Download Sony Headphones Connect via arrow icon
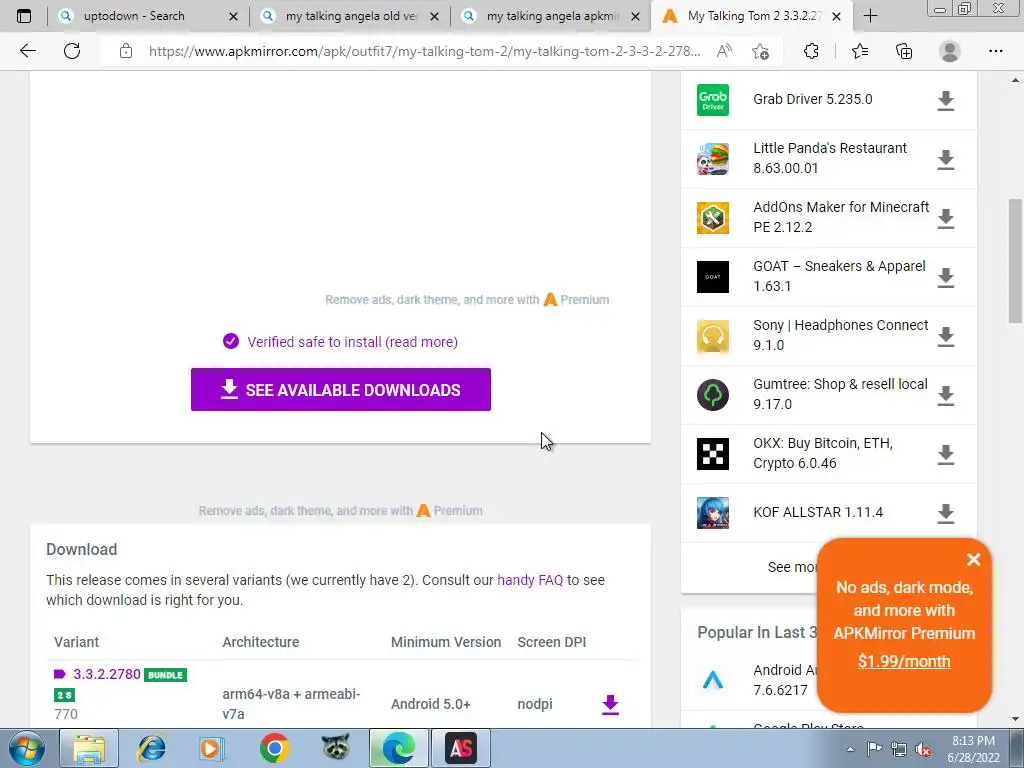The width and height of the screenshot is (1024, 768). click(x=946, y=336)
